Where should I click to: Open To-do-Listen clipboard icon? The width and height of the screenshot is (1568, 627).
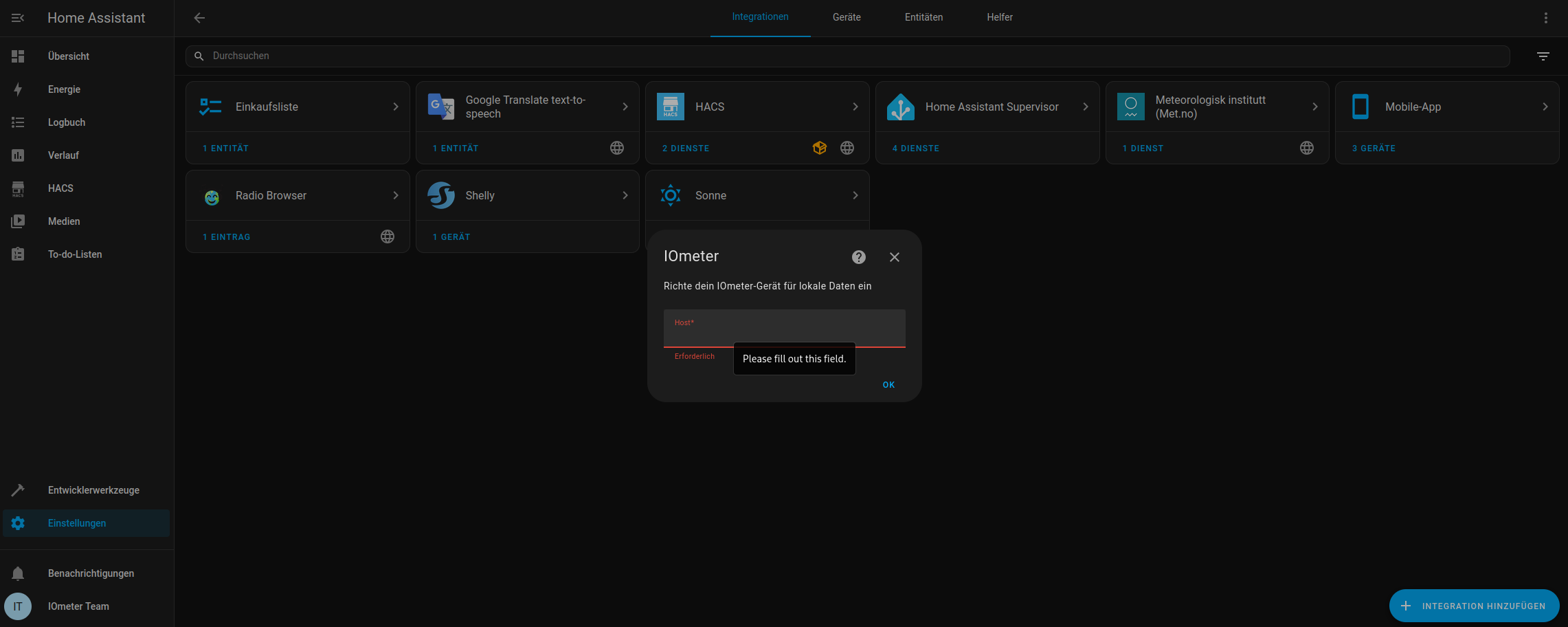click(18, 254)
